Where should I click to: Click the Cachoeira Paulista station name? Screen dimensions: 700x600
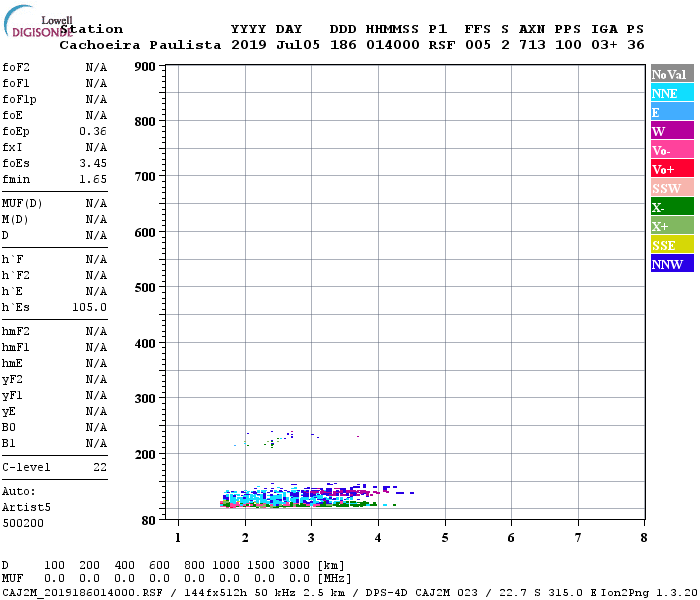[x=140, y=45]
